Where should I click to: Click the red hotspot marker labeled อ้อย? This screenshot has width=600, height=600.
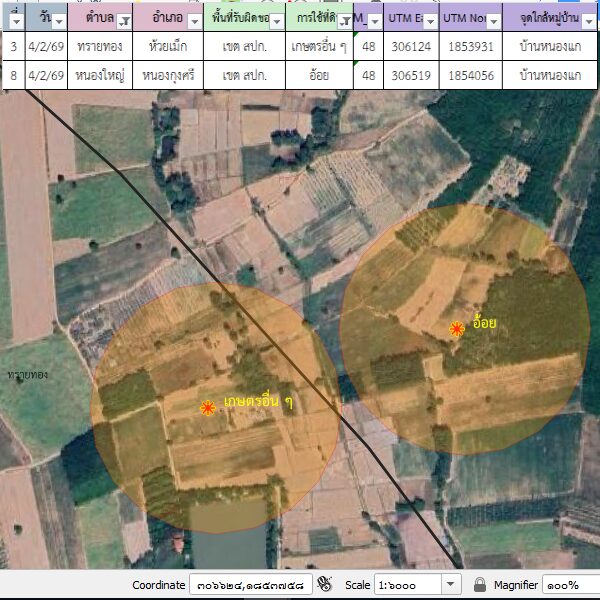(x=457, y=328)
